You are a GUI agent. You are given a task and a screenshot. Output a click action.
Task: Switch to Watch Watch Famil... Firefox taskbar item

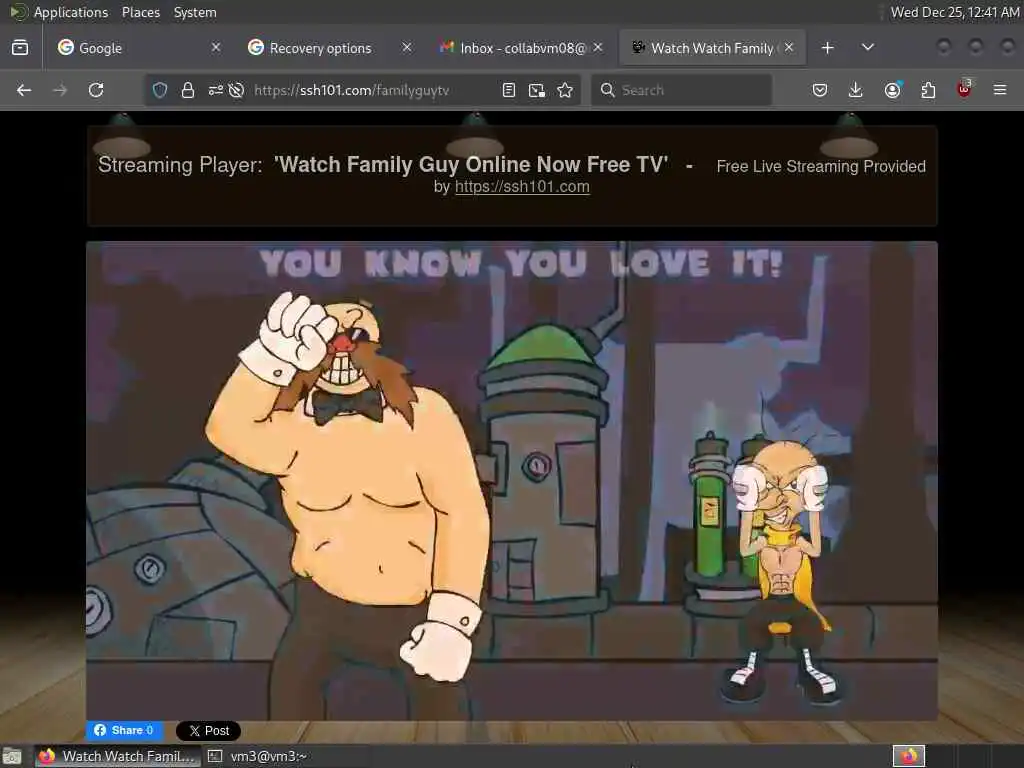[118, 756]
